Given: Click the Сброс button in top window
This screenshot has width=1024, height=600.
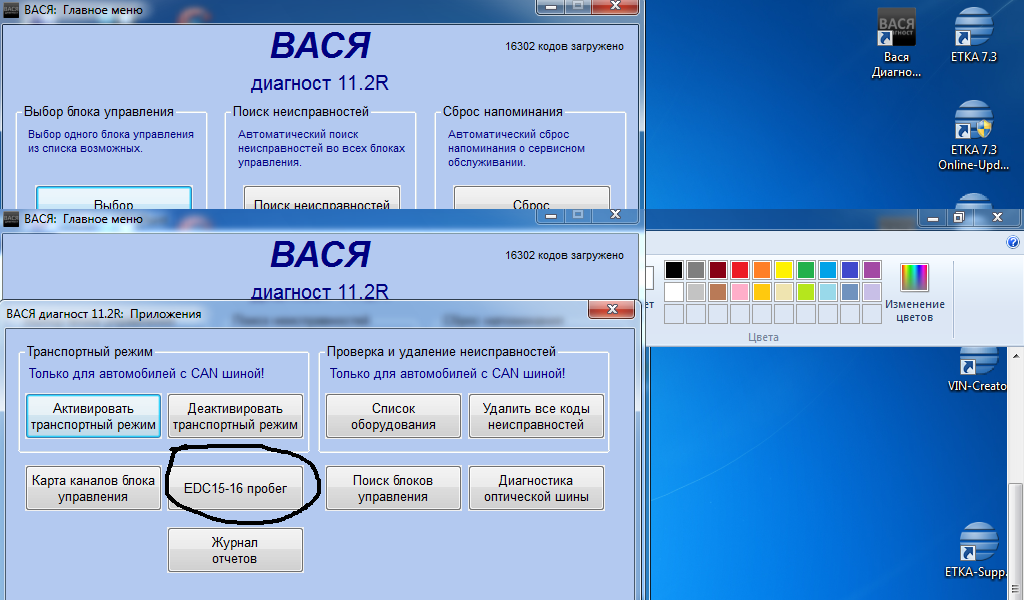Looking at the screenshot, I should coord(532,198).
